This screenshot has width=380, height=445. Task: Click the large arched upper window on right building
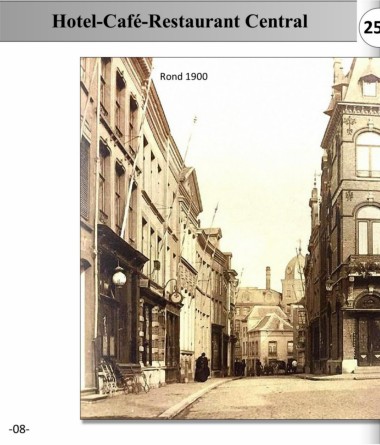368,154
